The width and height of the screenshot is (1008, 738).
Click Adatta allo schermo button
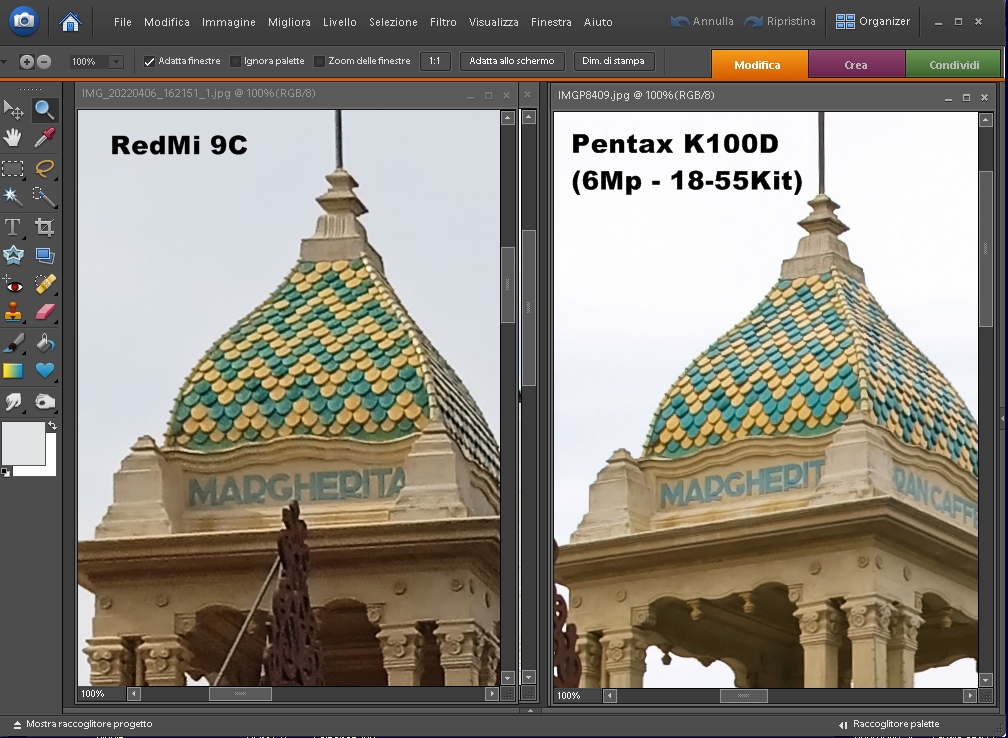tap(512, 61)
